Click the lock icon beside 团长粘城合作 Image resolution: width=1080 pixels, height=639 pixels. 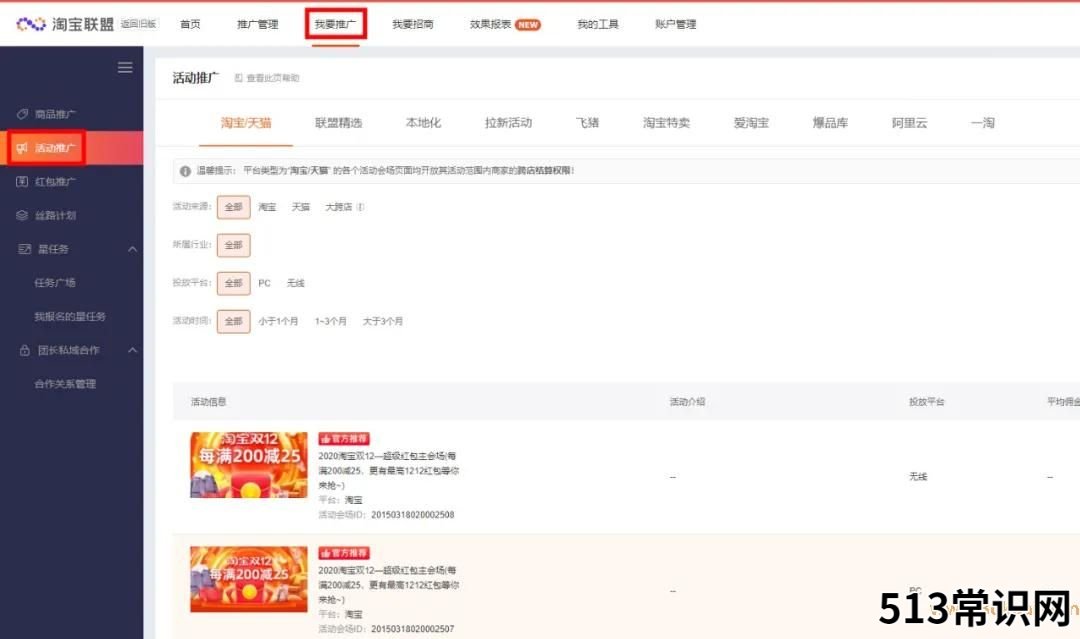(25, 350)
